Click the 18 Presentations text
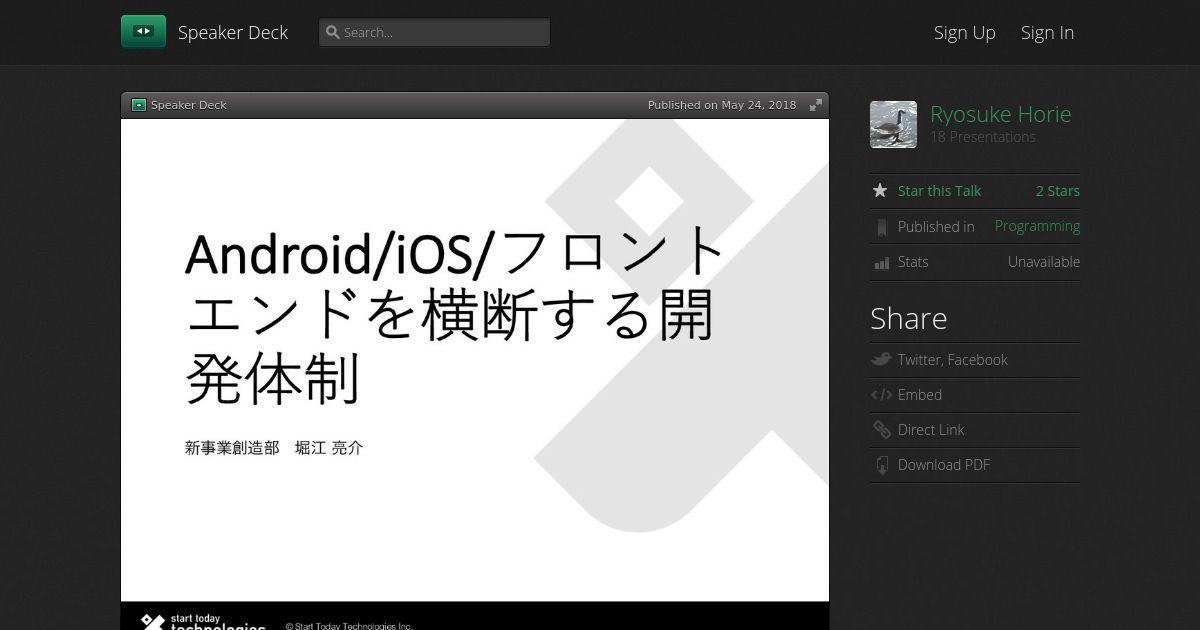Image resolution: width=1200 pixels, height=630 pixels. click(x=983, y=137)
